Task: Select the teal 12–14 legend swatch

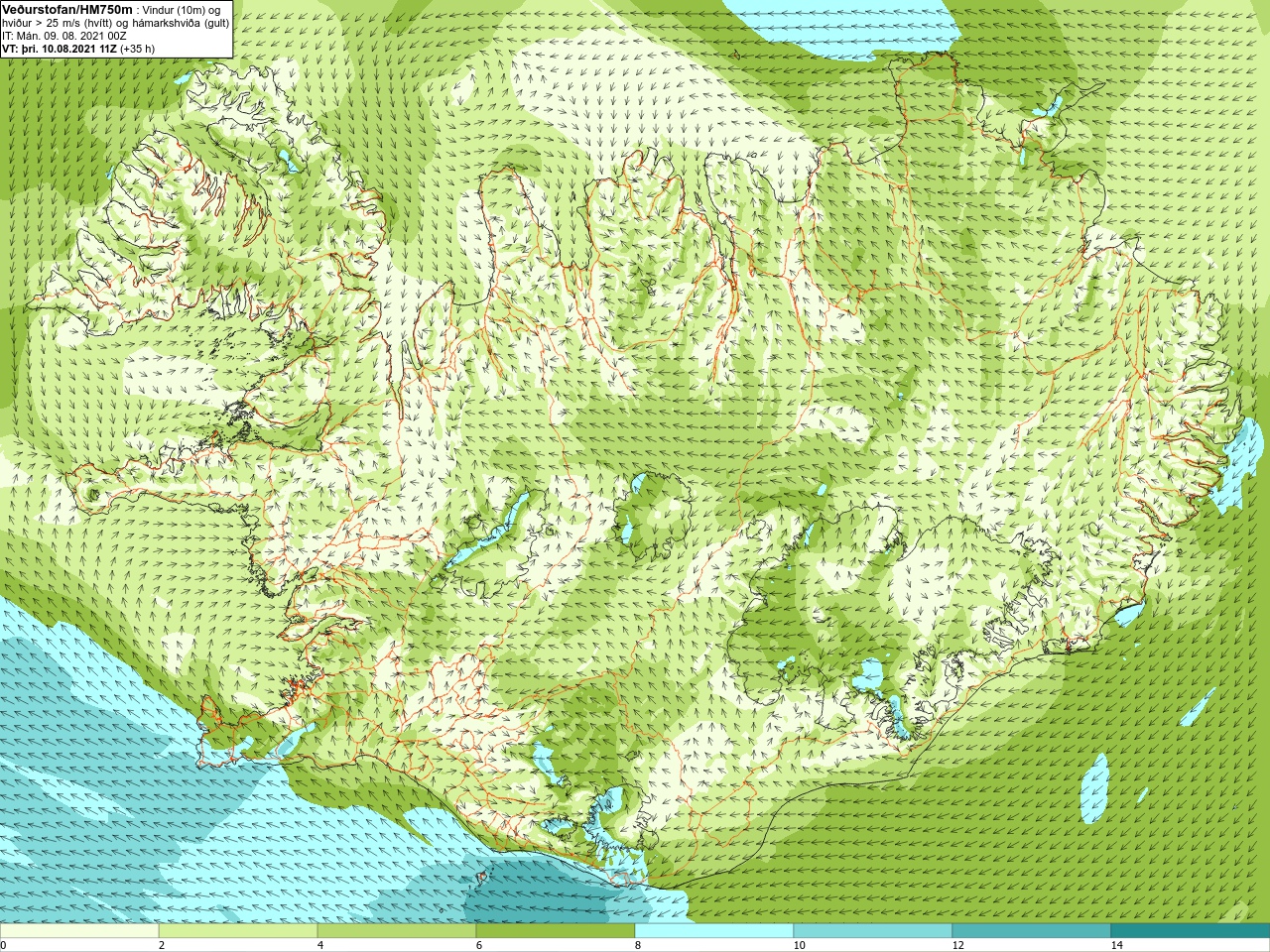Action: pyautogui.click(x=1032, y=931)
